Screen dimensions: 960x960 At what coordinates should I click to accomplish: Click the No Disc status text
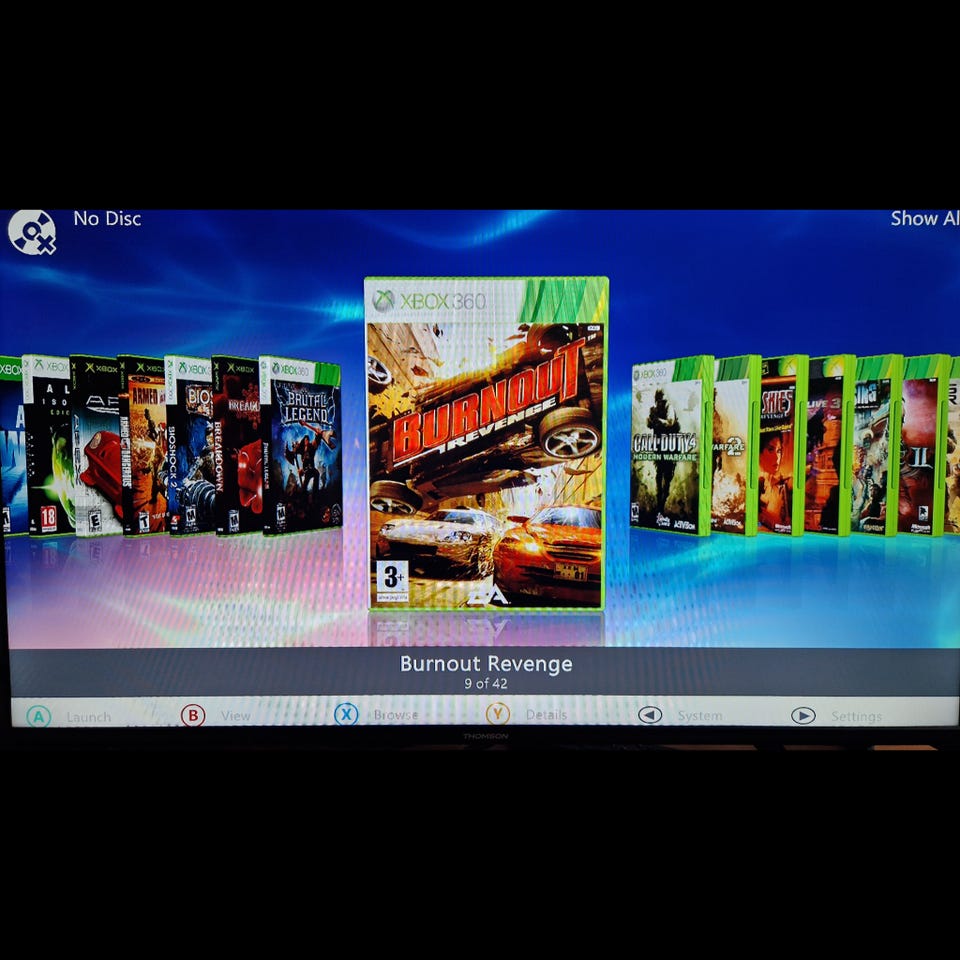click(107, 219)
